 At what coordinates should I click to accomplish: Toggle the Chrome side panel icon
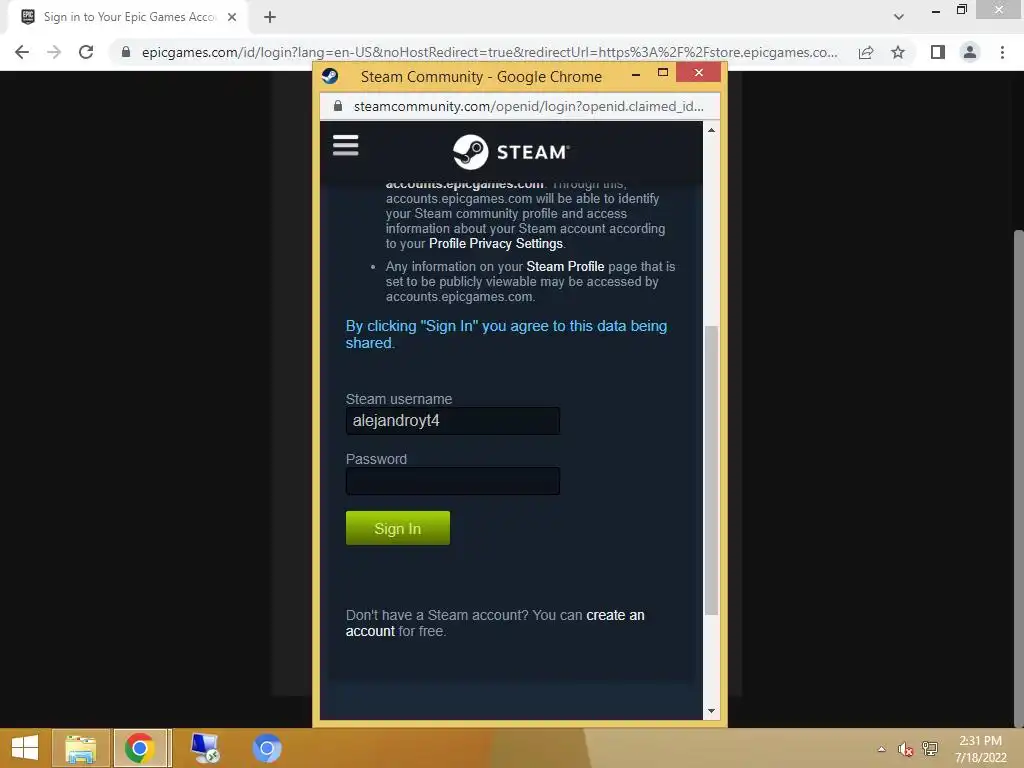pos(938,52)
